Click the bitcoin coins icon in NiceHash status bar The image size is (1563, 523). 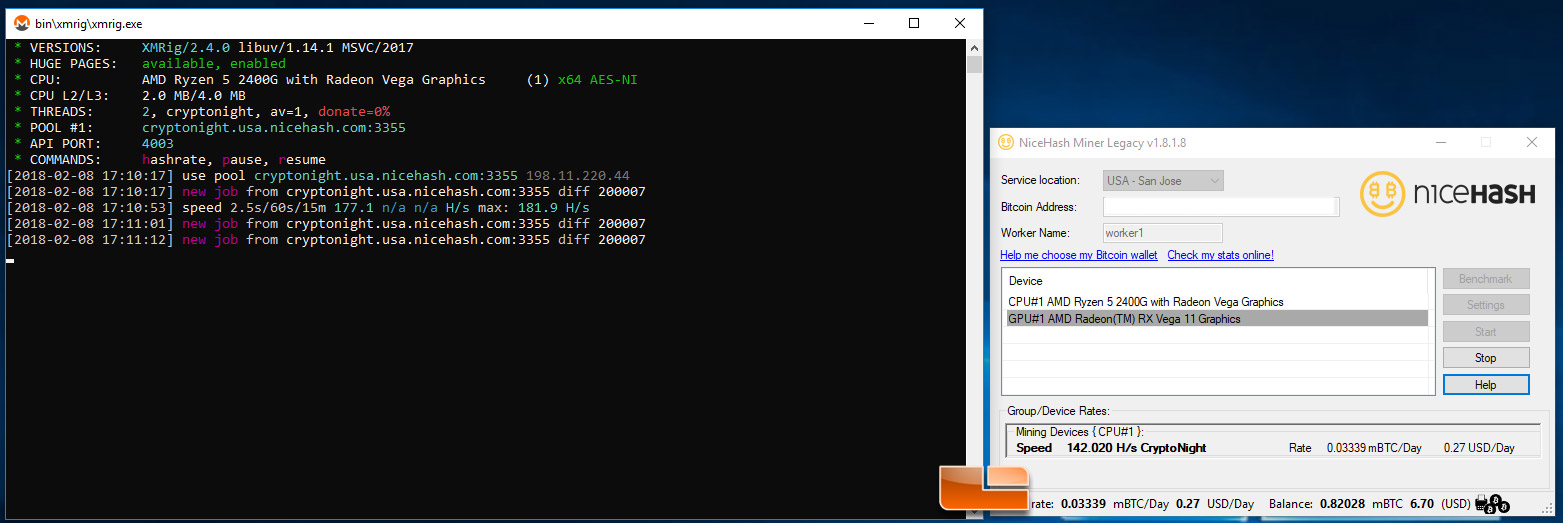[1492, 505]
